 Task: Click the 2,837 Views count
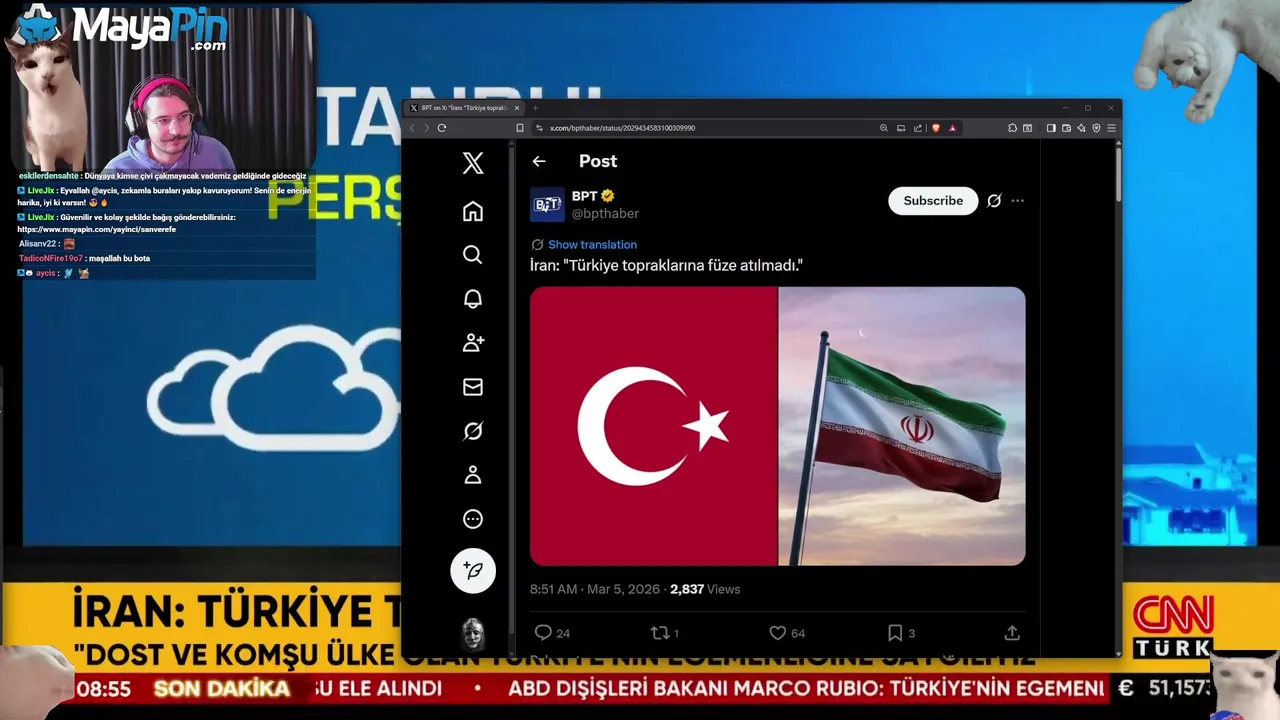(705, 590)
